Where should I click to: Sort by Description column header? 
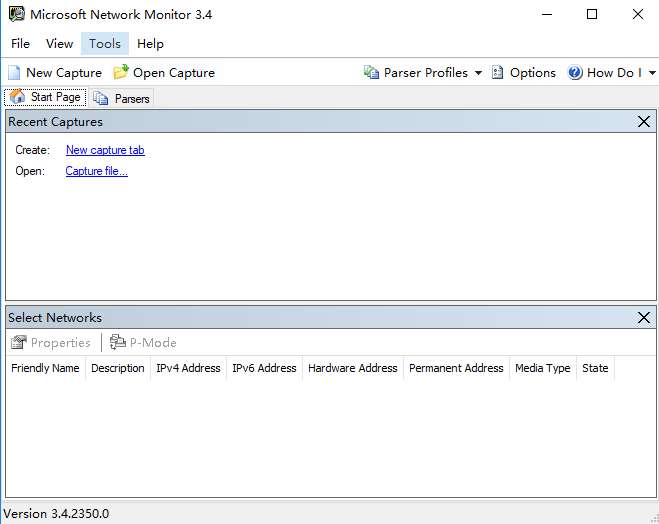point(118,368)
